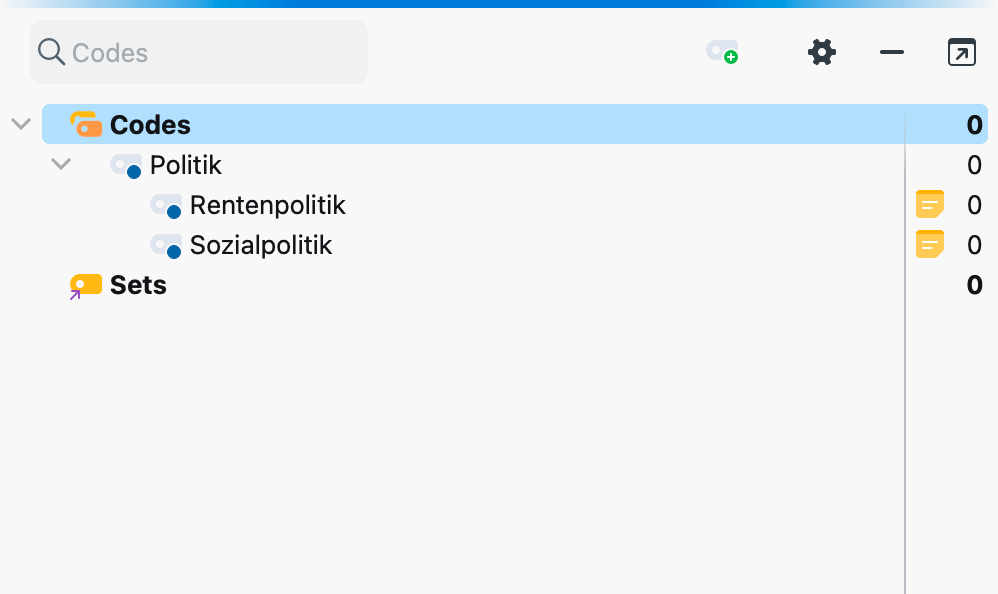998x594 pixels.
Task: Click the Politik code color icon
Action: tap(126, 165)
